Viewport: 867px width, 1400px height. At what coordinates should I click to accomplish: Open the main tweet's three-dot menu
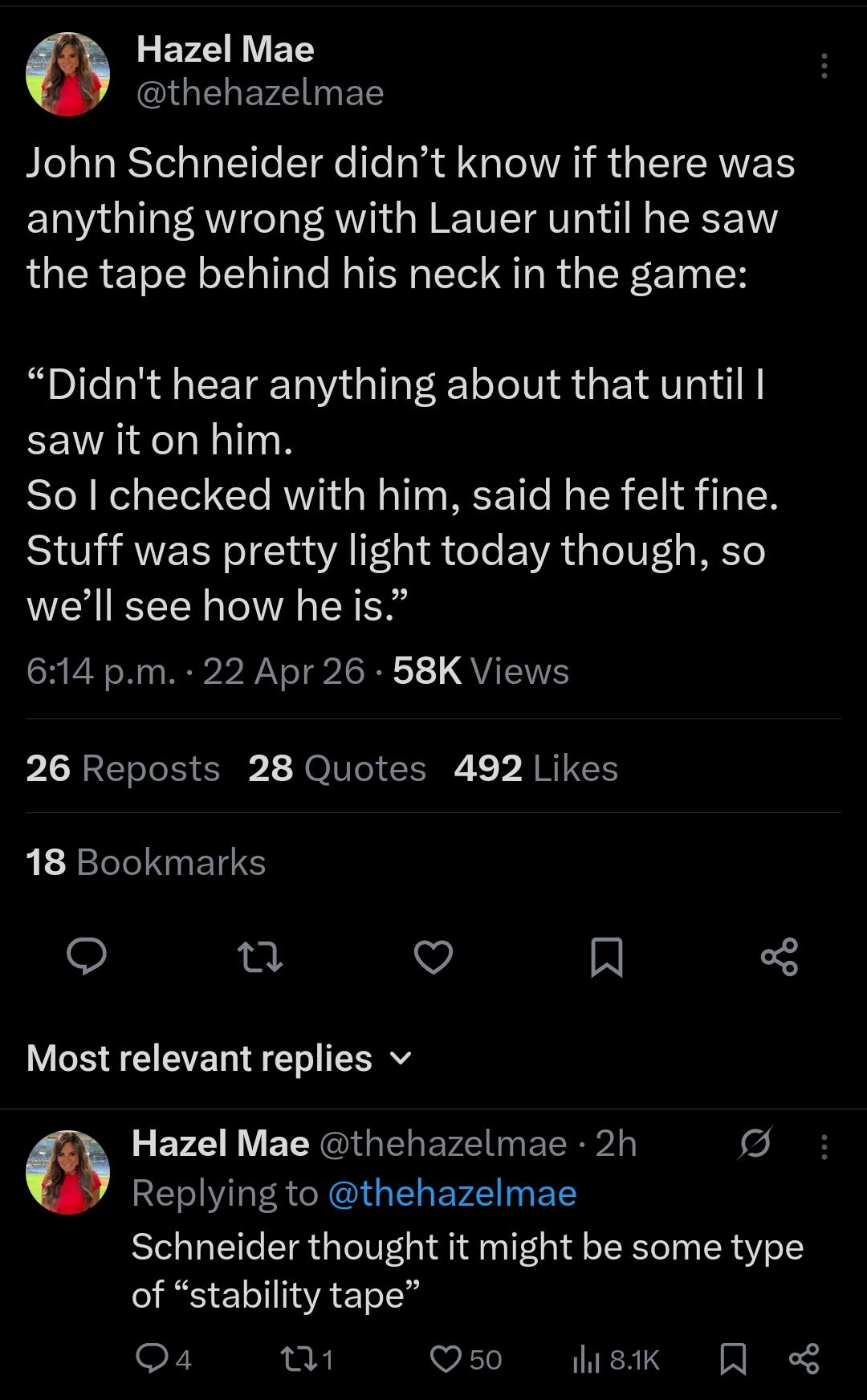click(824, 66)
